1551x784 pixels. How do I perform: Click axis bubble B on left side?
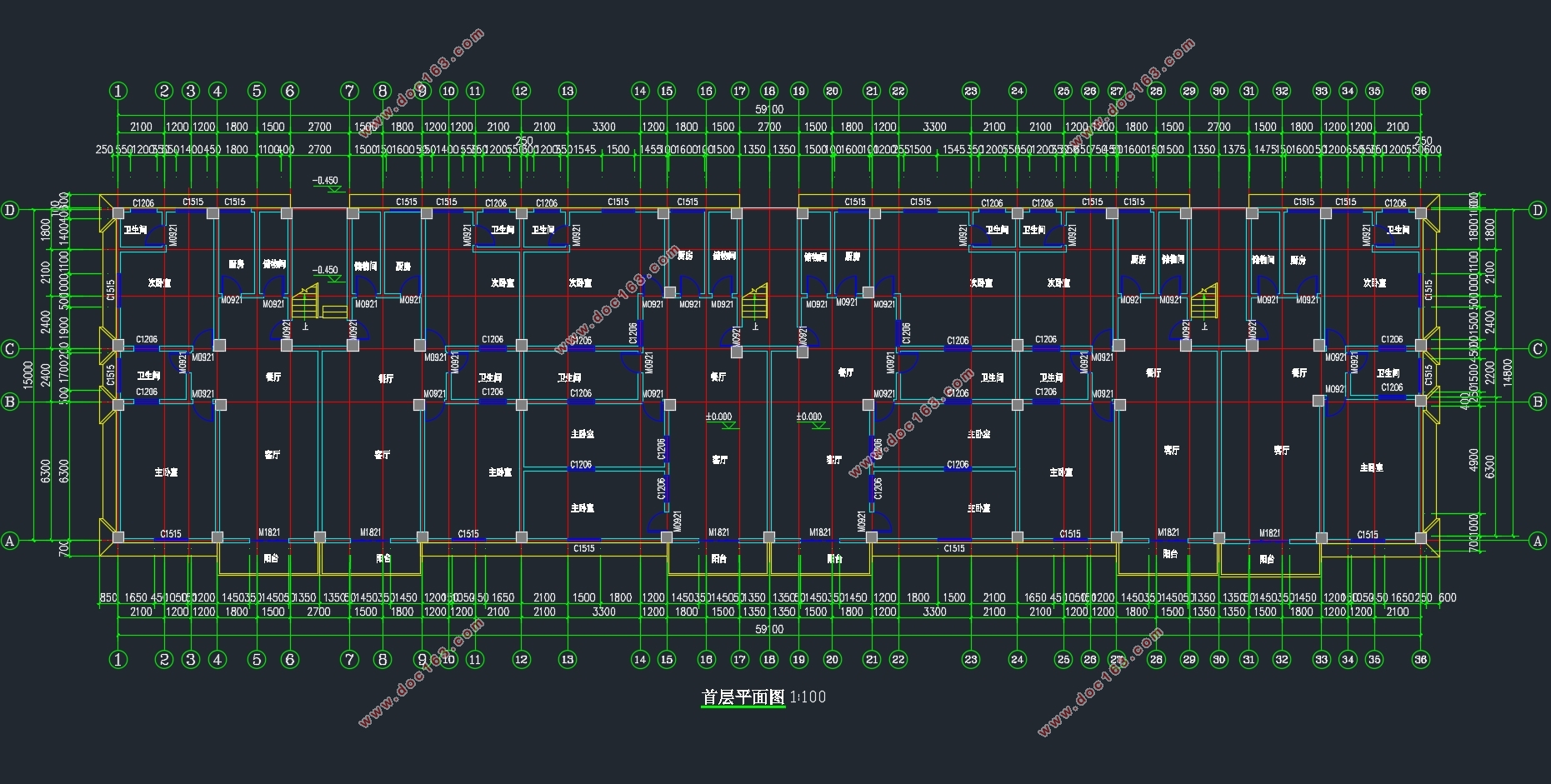(10, 402)
